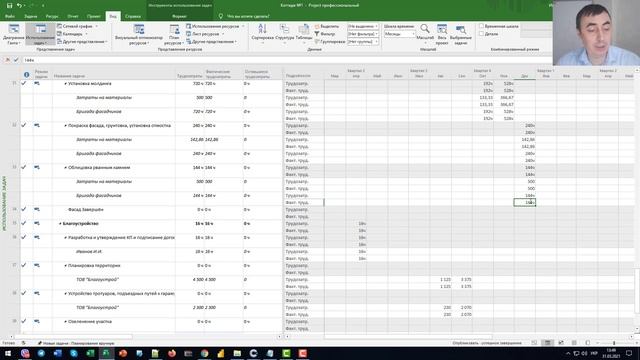Image resolution: width=640 pixels, height=360 pixels.
Task: Open Windows Start menu
Action: (8, 353)
